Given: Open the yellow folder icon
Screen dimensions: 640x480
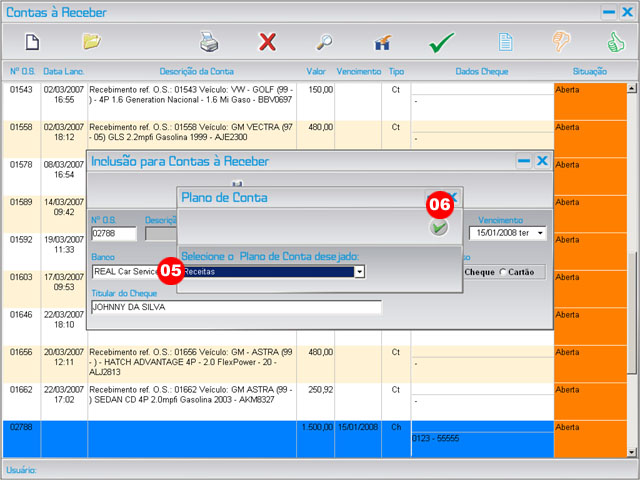Looking at the screenshot, I should 92,42.
